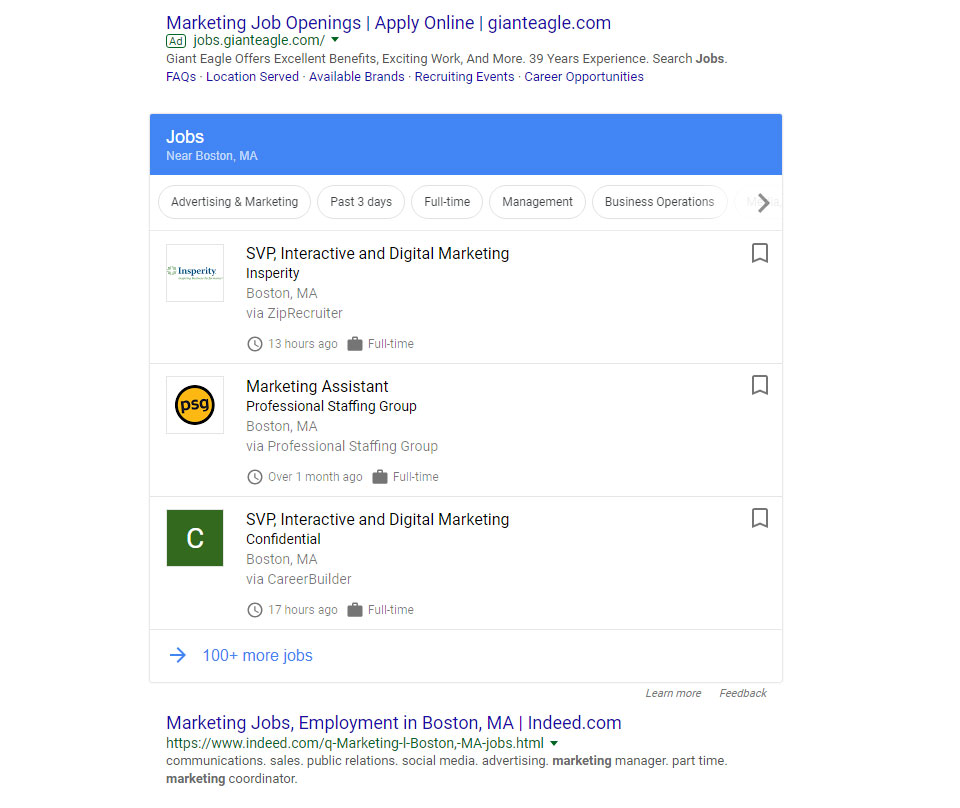Click 'Over 1 month ago' posting time
Image resolution: width=960 pixels, height=808 pixels.
click(x=315, y=477)
